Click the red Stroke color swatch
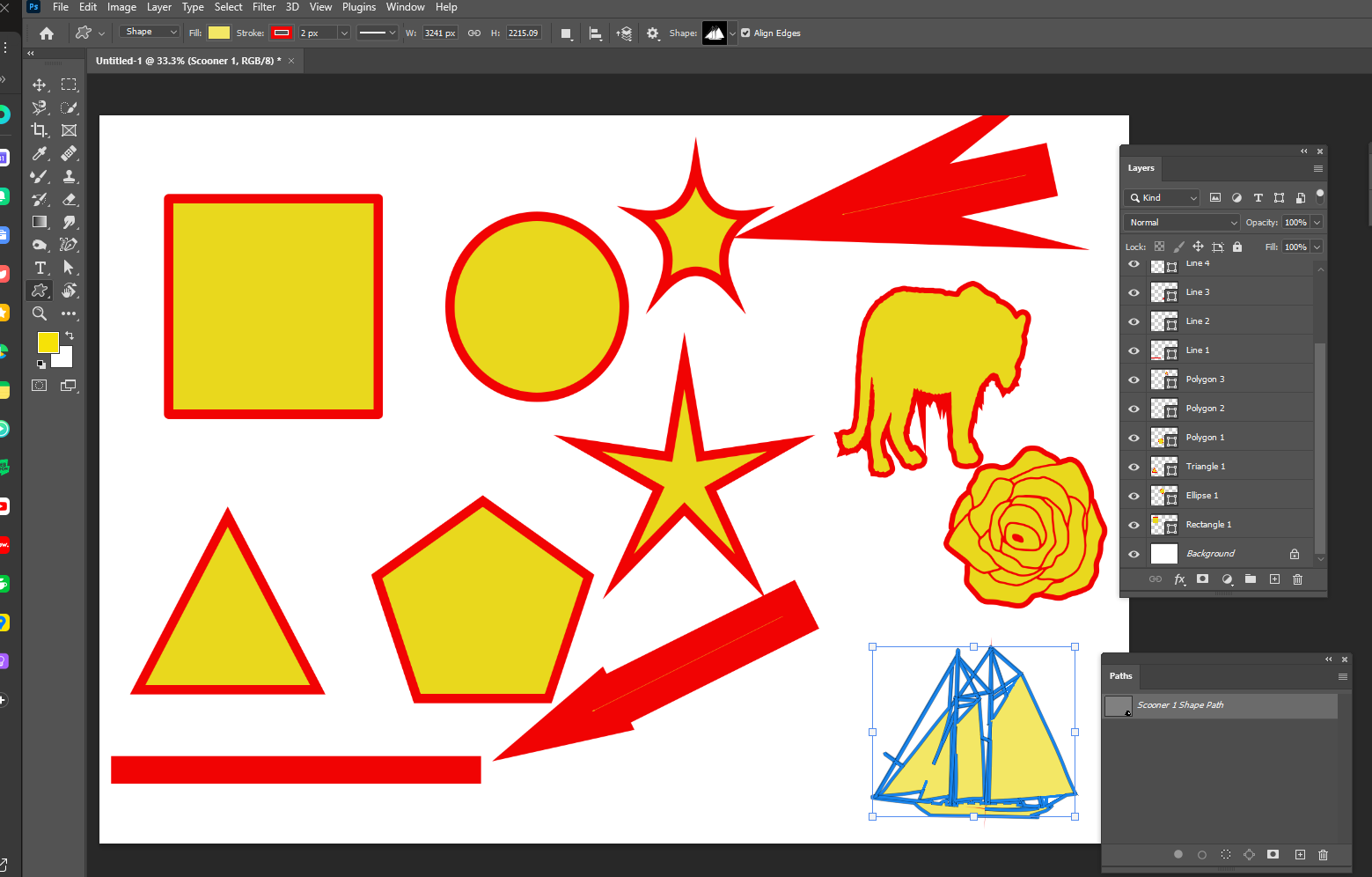Viewport: 1372px width, 877px height. (282, 33)
